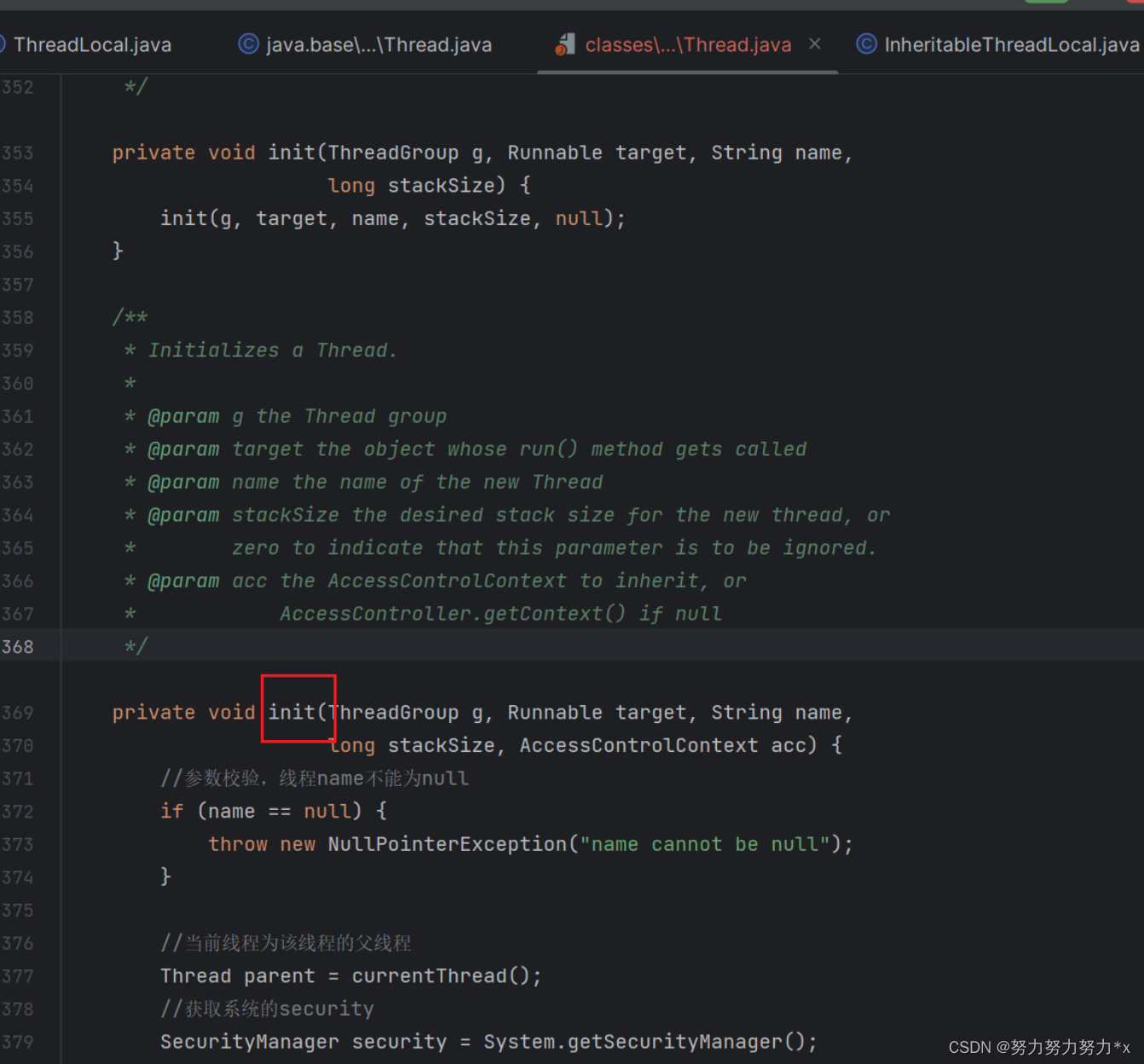Click the string "name cannot be null"

click(x=704, y=844)
